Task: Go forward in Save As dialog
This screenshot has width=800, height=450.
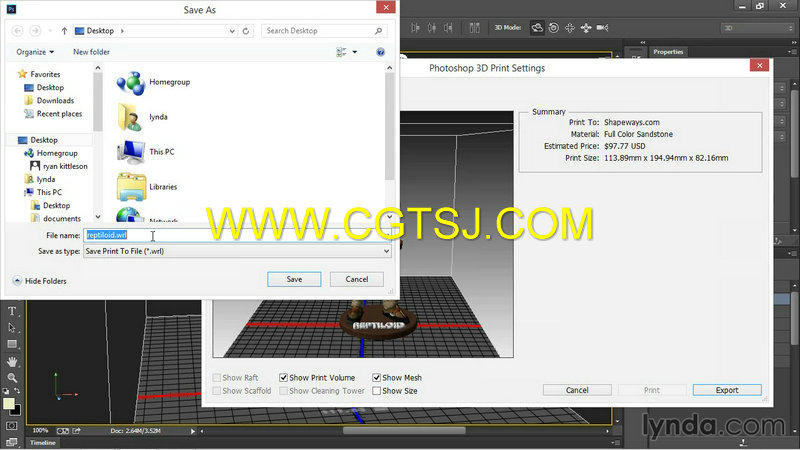Action: click(x=35, y=31)
